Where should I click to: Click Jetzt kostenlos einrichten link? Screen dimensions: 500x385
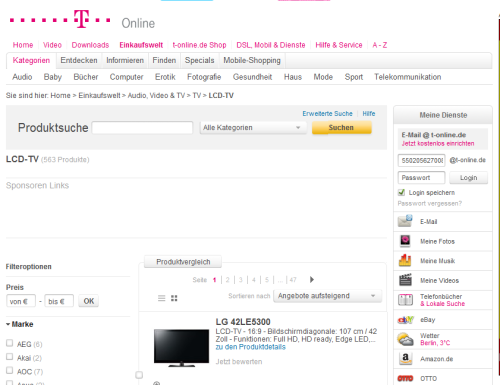pos(438,144)
